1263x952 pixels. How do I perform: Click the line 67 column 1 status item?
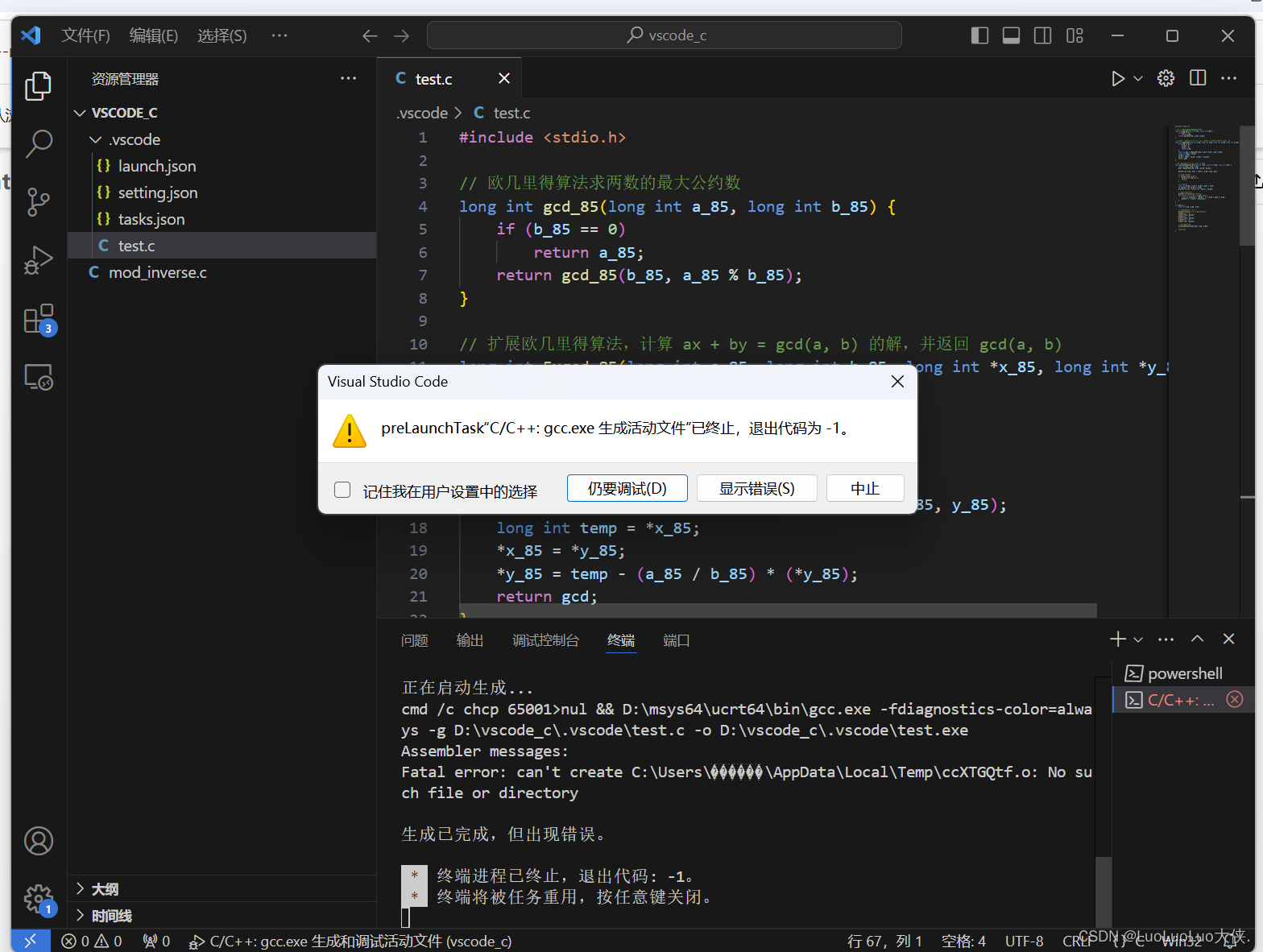point(884,941)
